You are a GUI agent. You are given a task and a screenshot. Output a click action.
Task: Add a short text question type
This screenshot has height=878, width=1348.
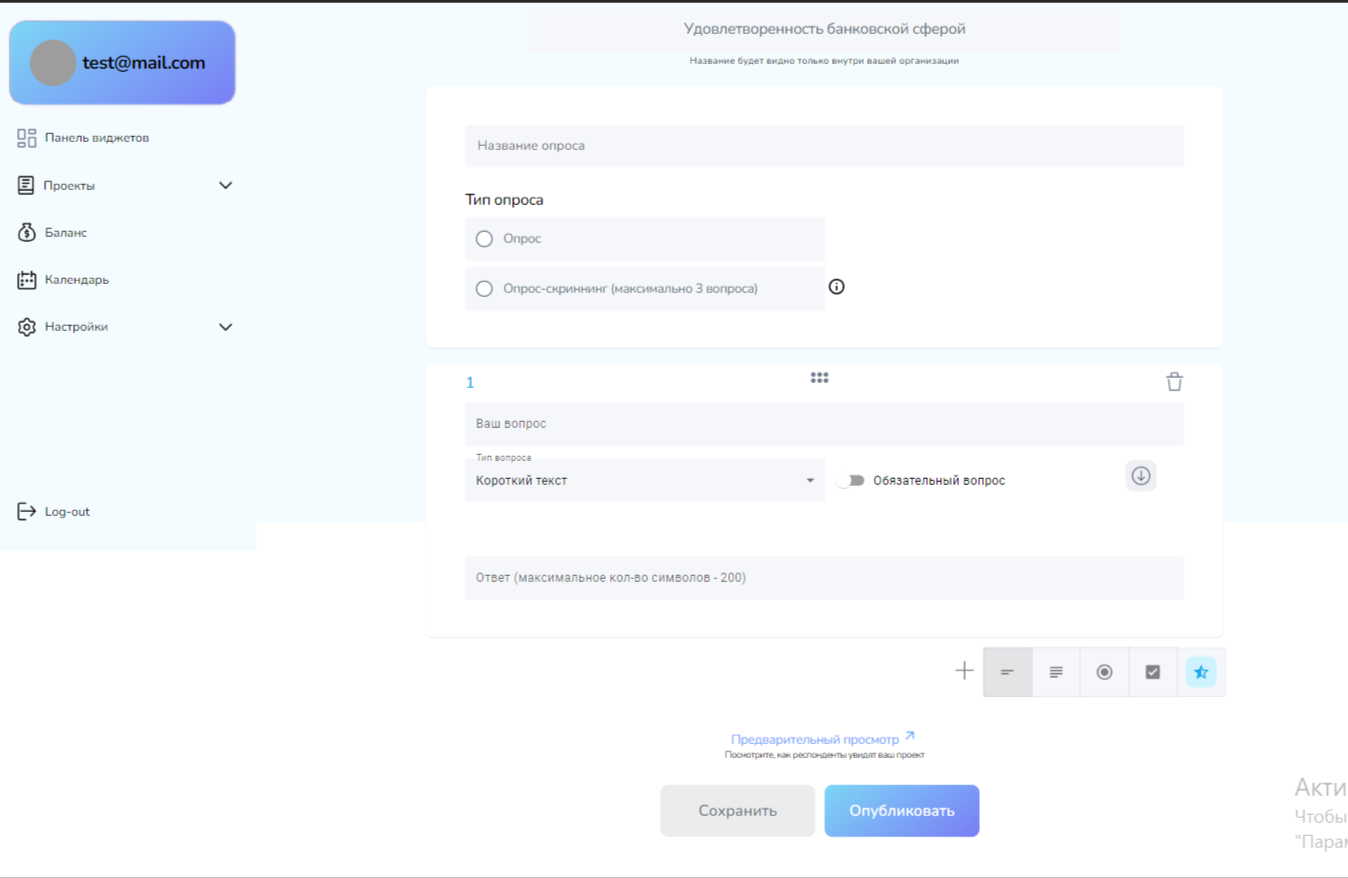point(1007,672)
